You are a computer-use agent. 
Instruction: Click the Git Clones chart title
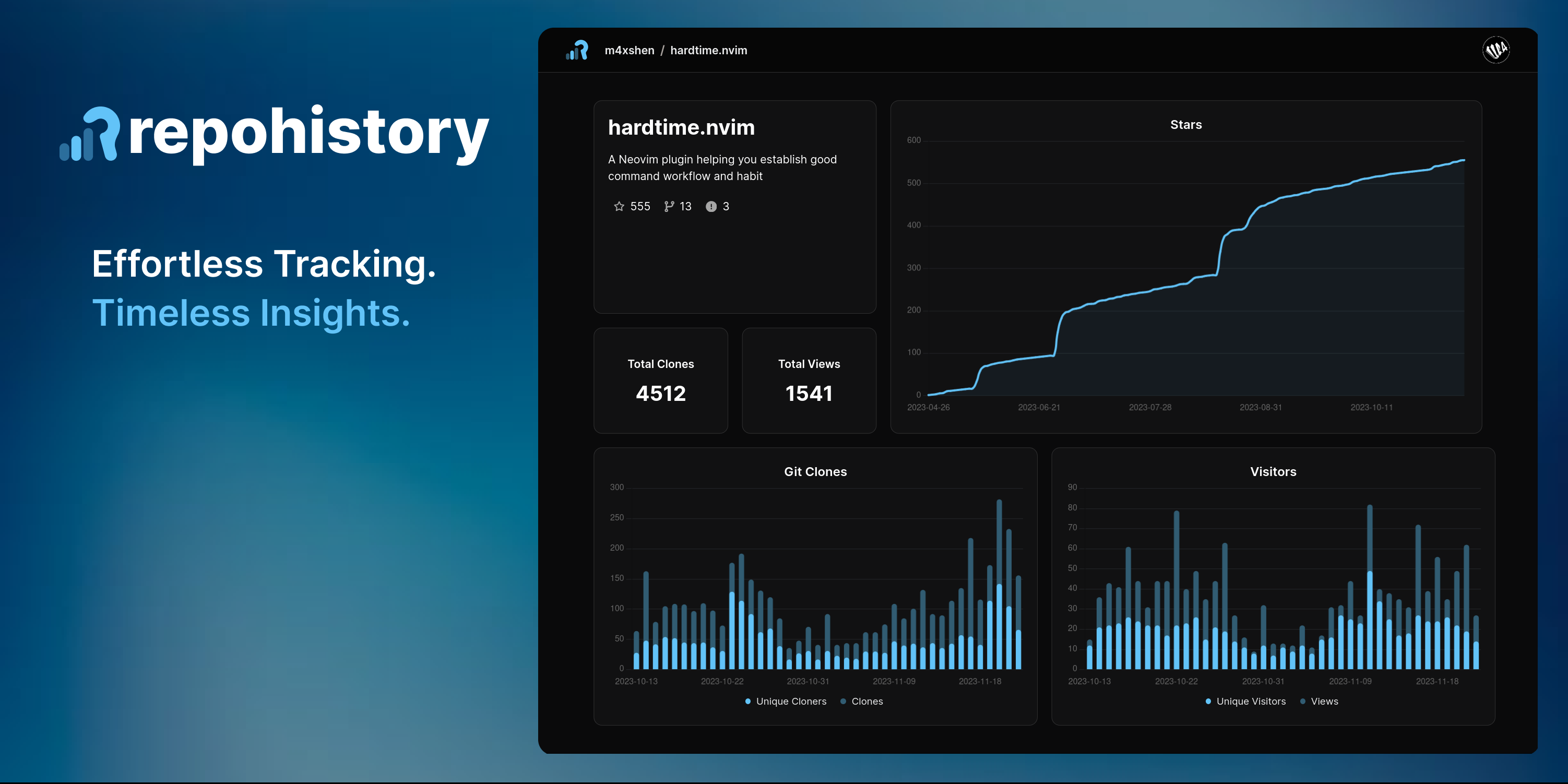pos(815,472)
